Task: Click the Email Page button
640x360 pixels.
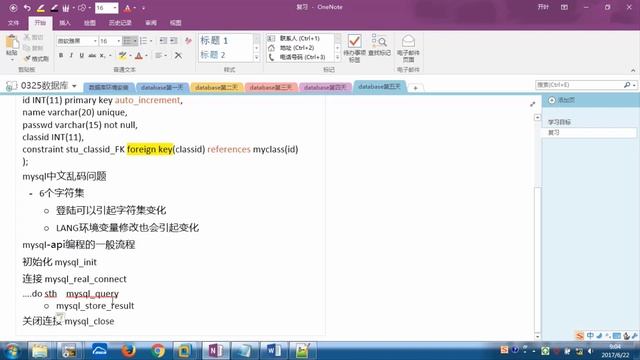Action: click(x=408, y=48)
